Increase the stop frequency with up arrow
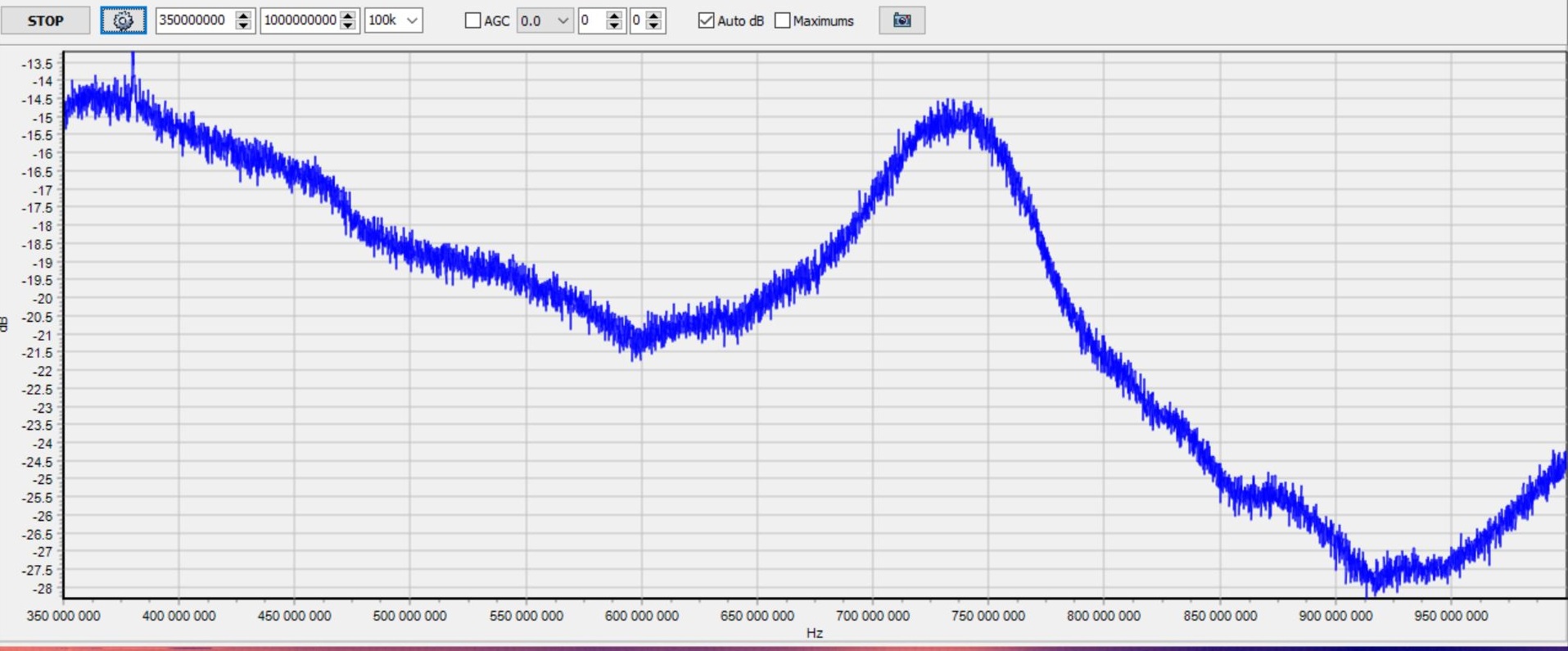This screenshot has width=1568, height=651. tap(349, 16)
